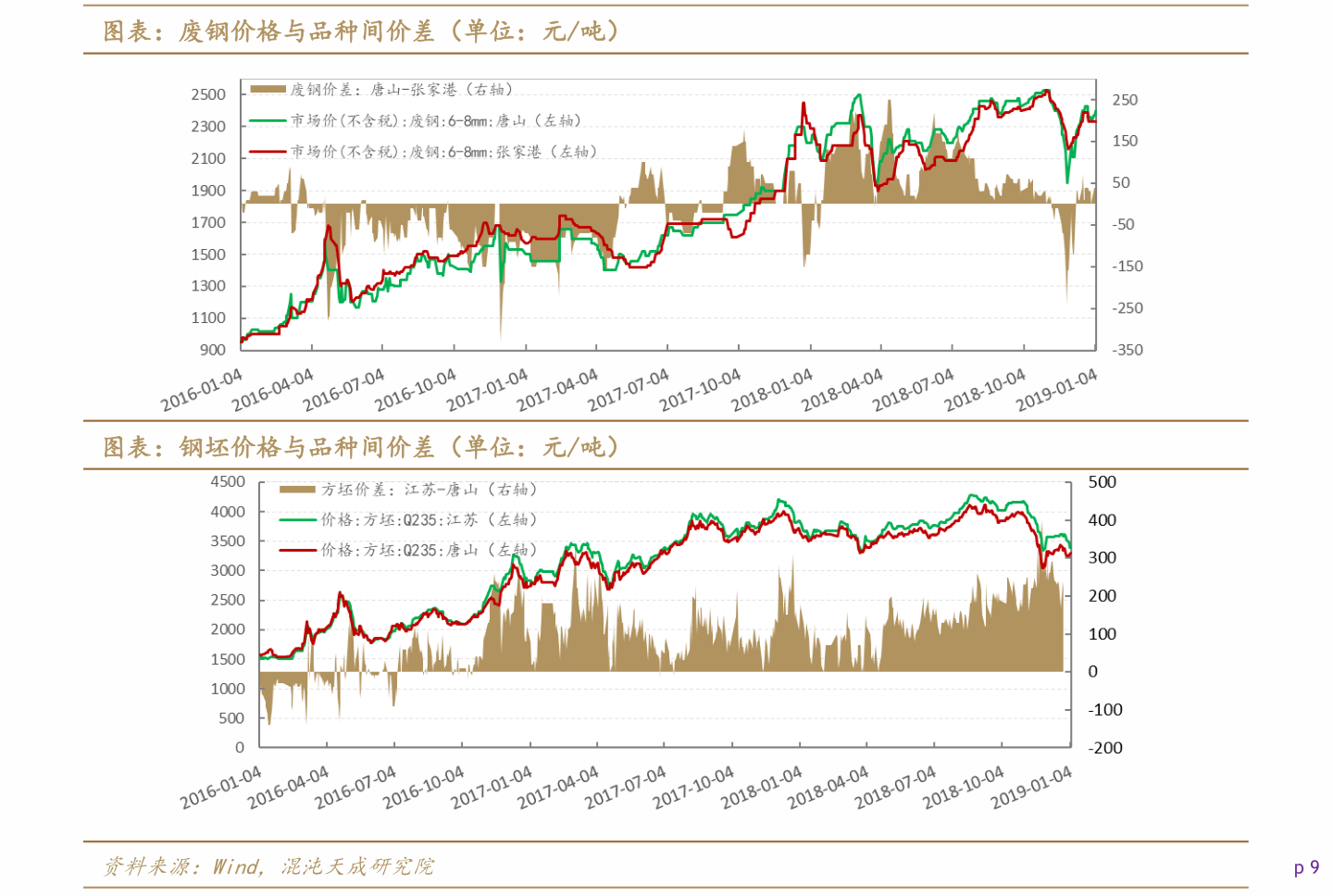Click date label '2017-10-04' under 废钢 chart

coord(700,390)
